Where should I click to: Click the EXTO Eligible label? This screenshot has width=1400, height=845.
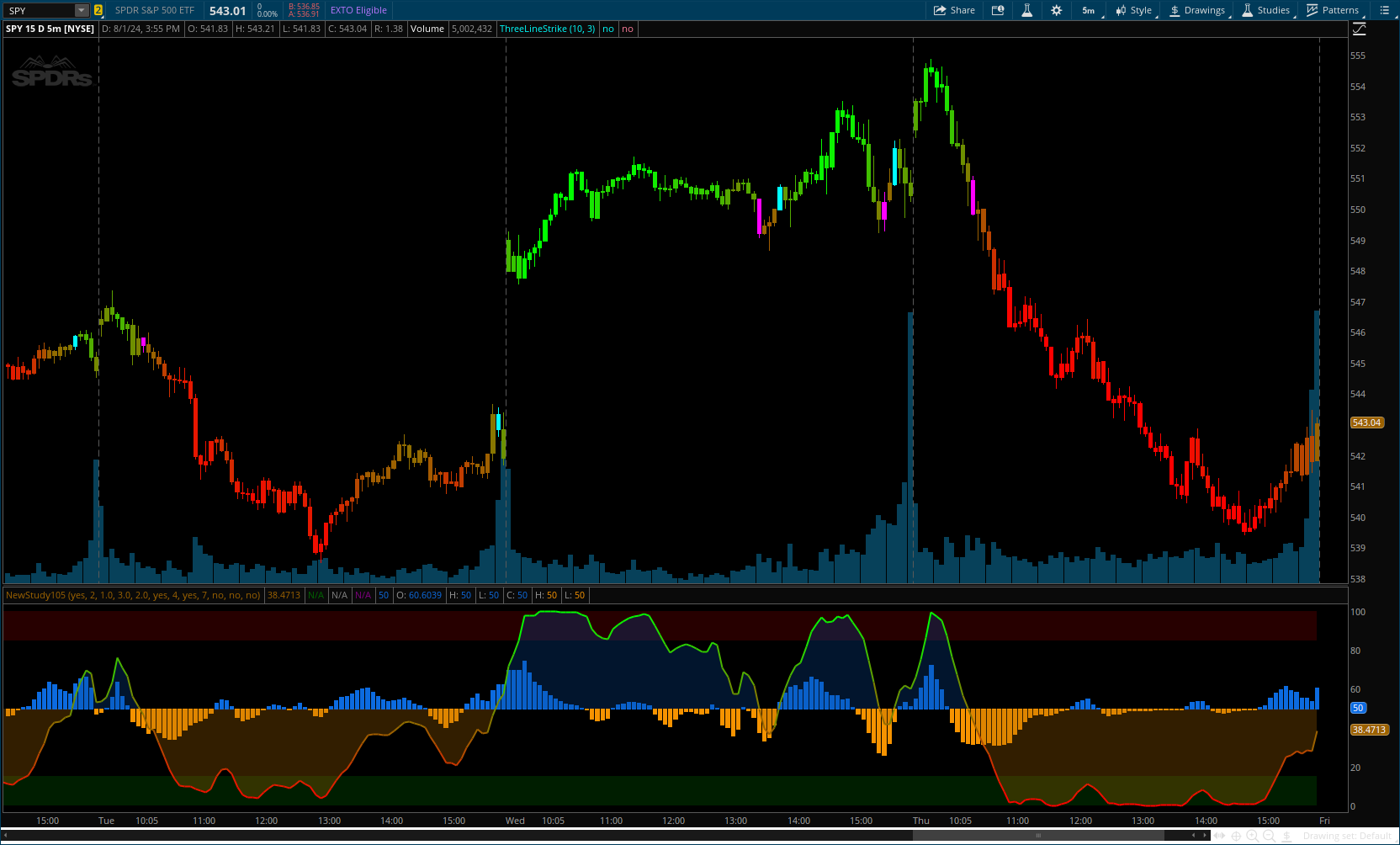pos(358,10)
